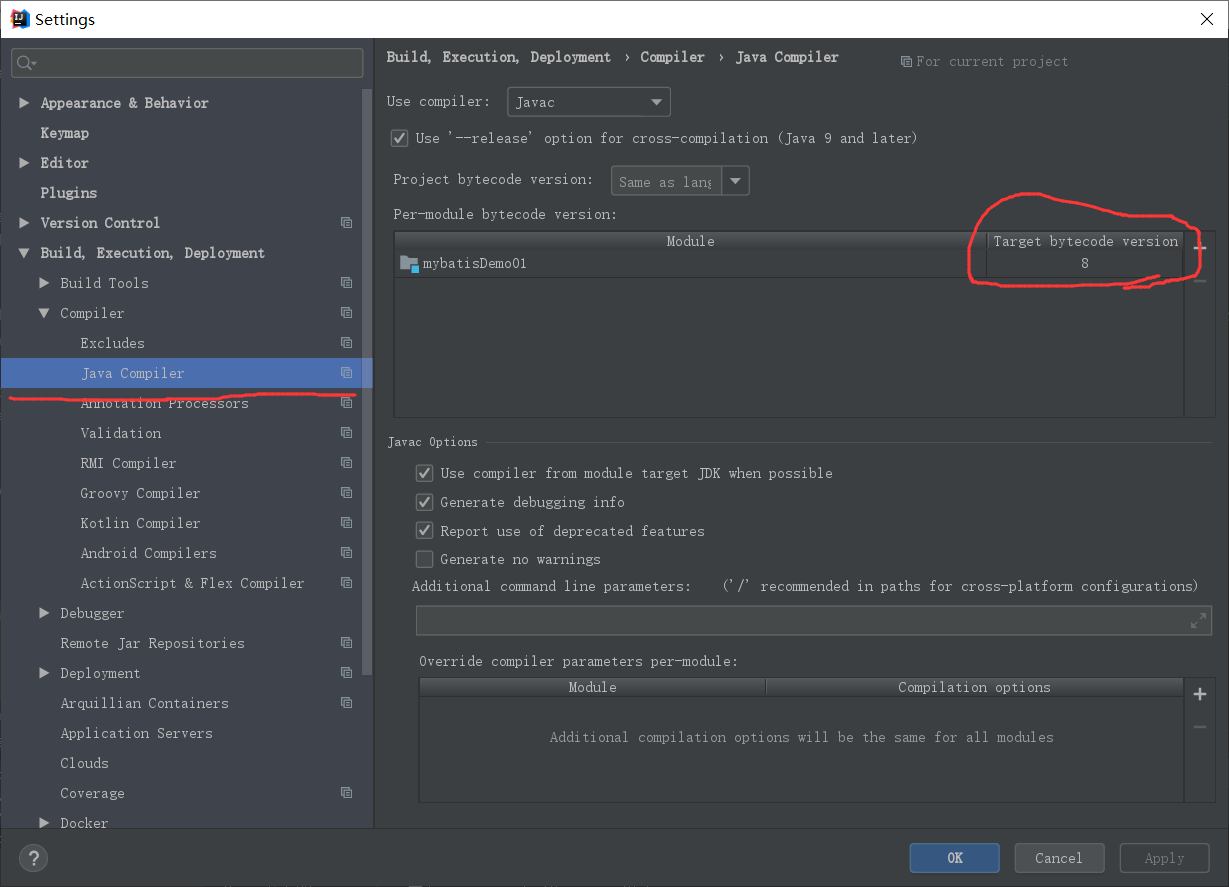Disable Generate debugging info
The width and height of the screenshot is (1229, 887).
click(425, 502)
